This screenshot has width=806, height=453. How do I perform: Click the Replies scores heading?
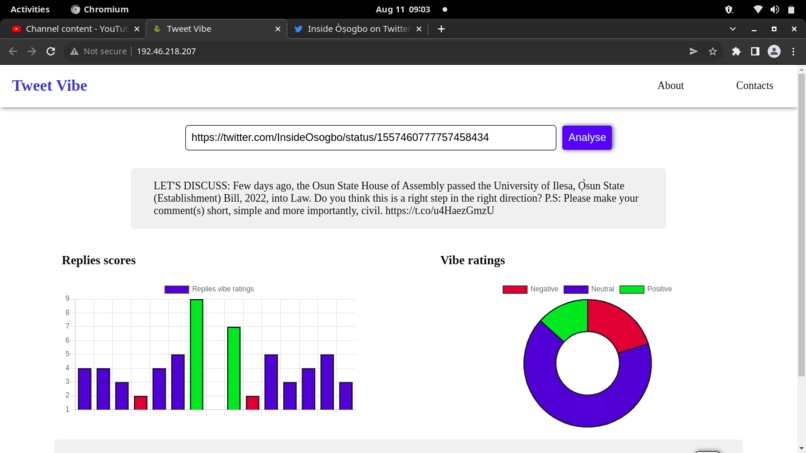(x=99, y=260)
